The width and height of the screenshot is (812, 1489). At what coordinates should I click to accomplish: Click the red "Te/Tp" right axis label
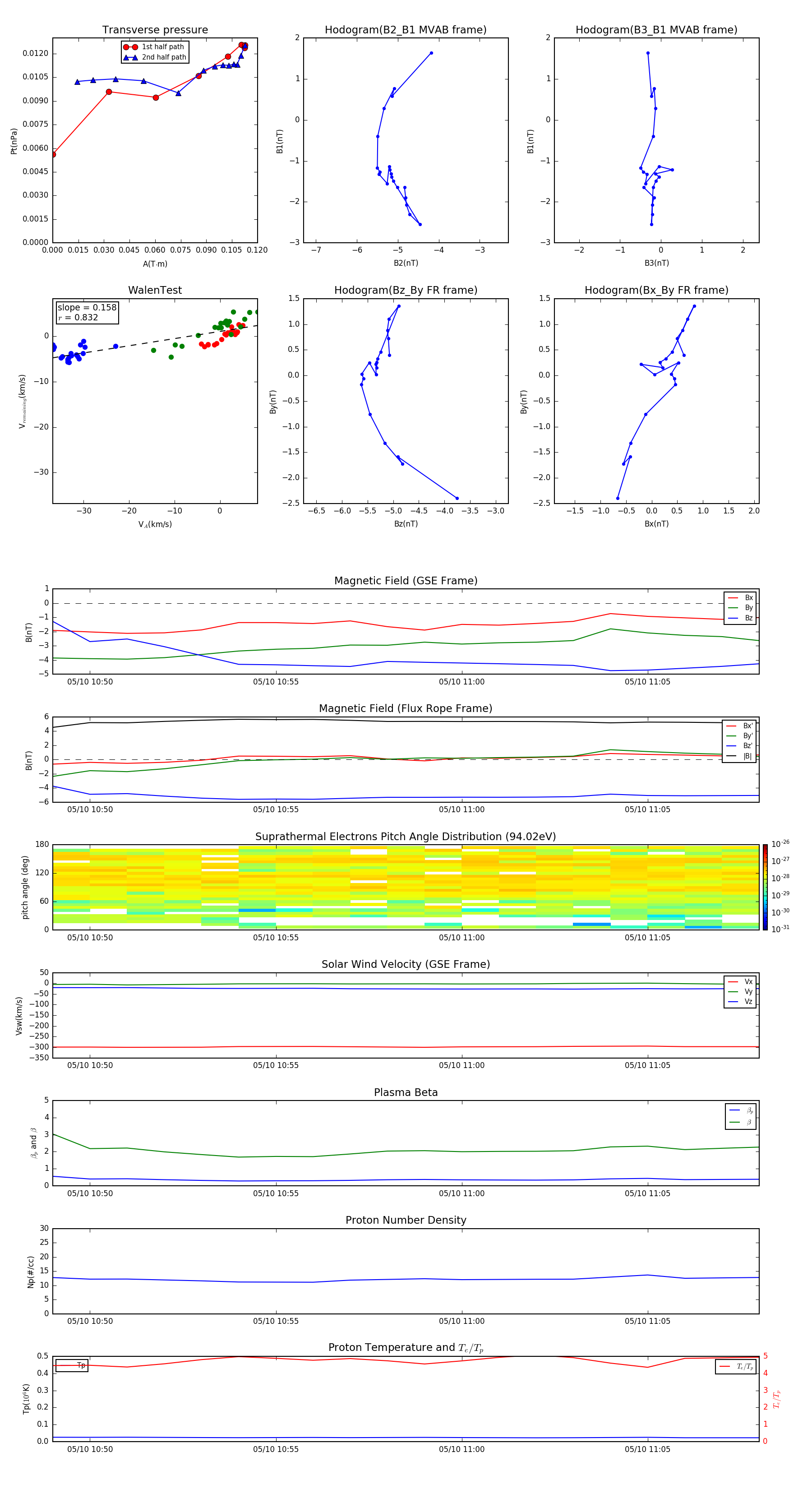[777, 1399]
